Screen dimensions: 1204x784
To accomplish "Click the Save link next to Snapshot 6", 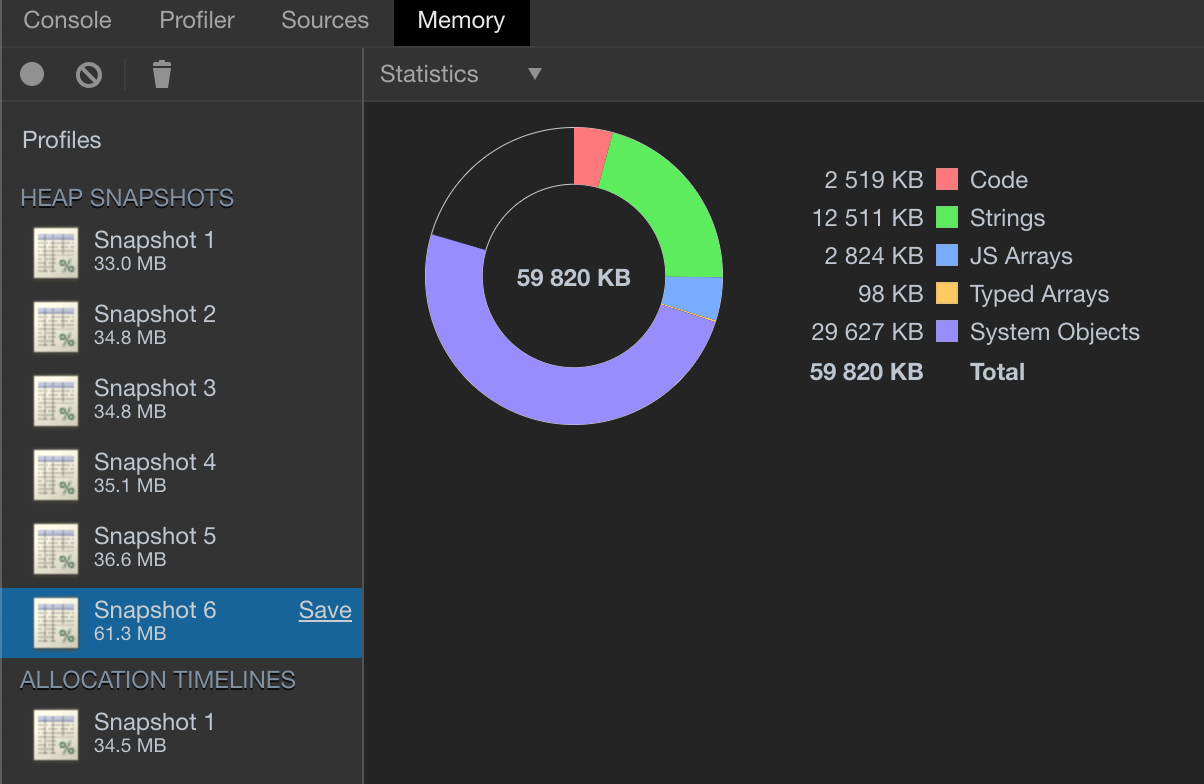I will click(x=324, y=610).
